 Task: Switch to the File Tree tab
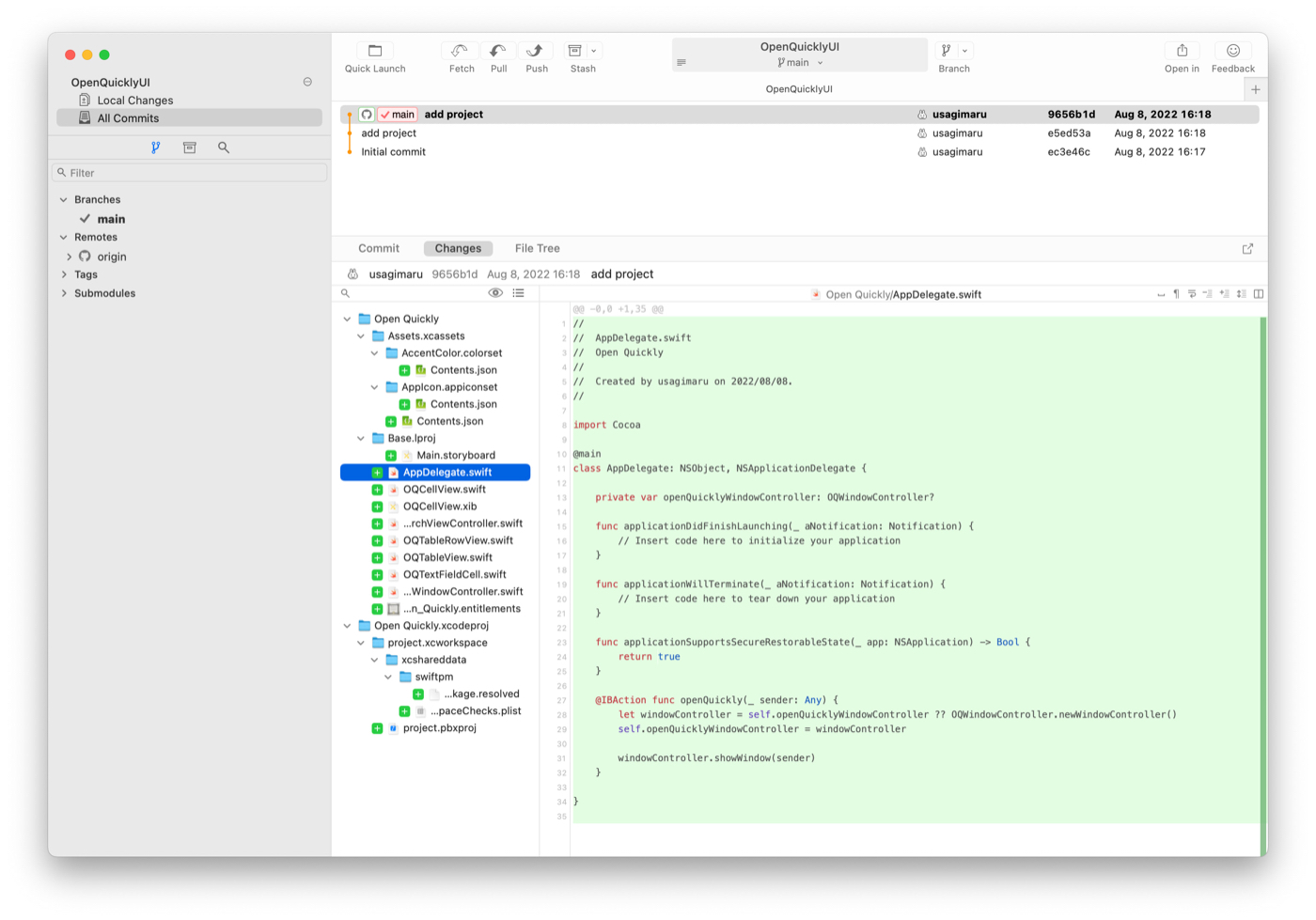tap(537, 249)
